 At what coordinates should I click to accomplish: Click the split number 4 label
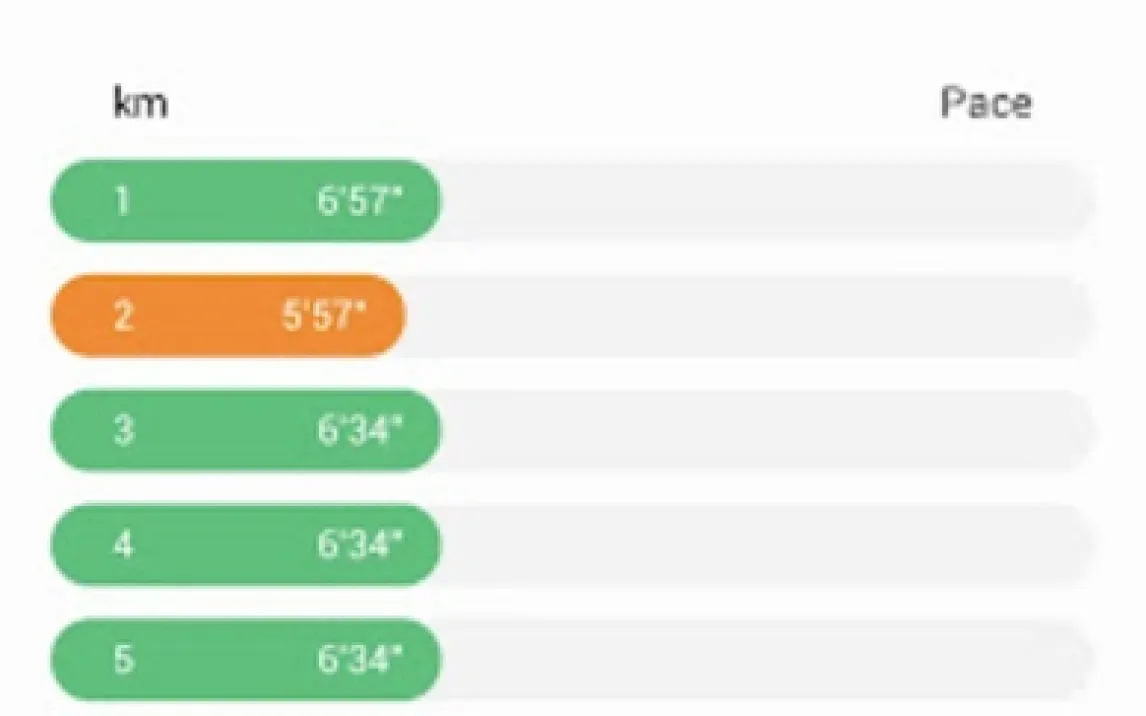[124, 544]
